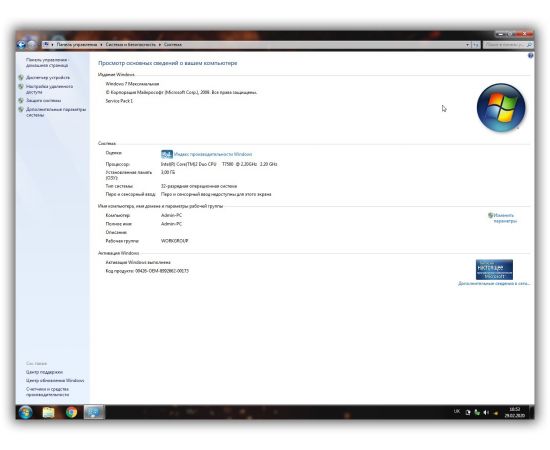The height and width of the screenshot is (450, 550).
Task: Click 'Admin-PC' beside 'Компьютер'
Action: (172, 215)
